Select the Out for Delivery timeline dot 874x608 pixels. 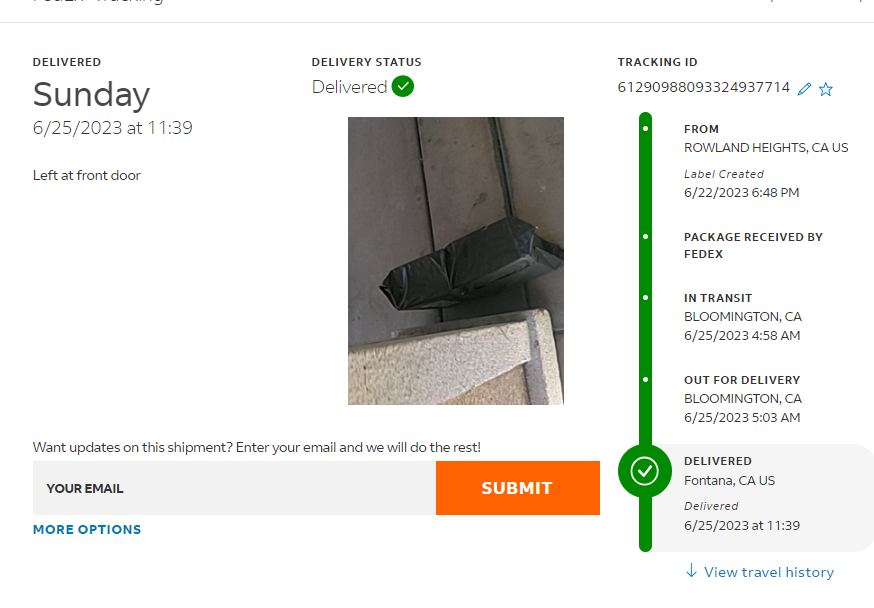pyautogui.click(x=645, y=380)
